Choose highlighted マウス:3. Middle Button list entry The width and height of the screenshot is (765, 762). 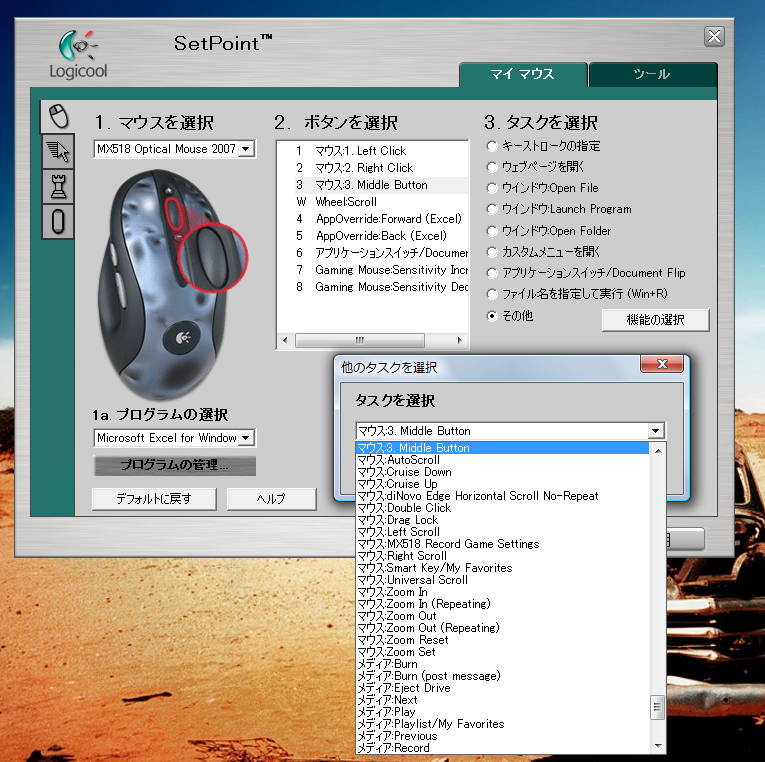click(x=503, y=448)
